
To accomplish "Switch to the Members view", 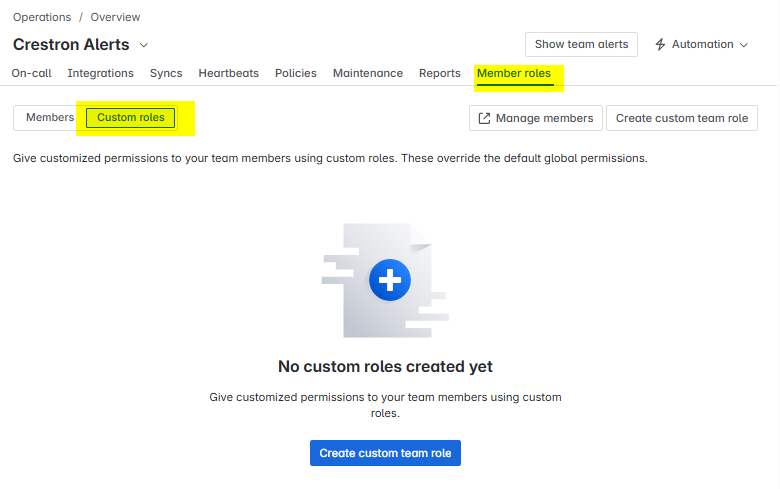I will [x=50, y=117].
